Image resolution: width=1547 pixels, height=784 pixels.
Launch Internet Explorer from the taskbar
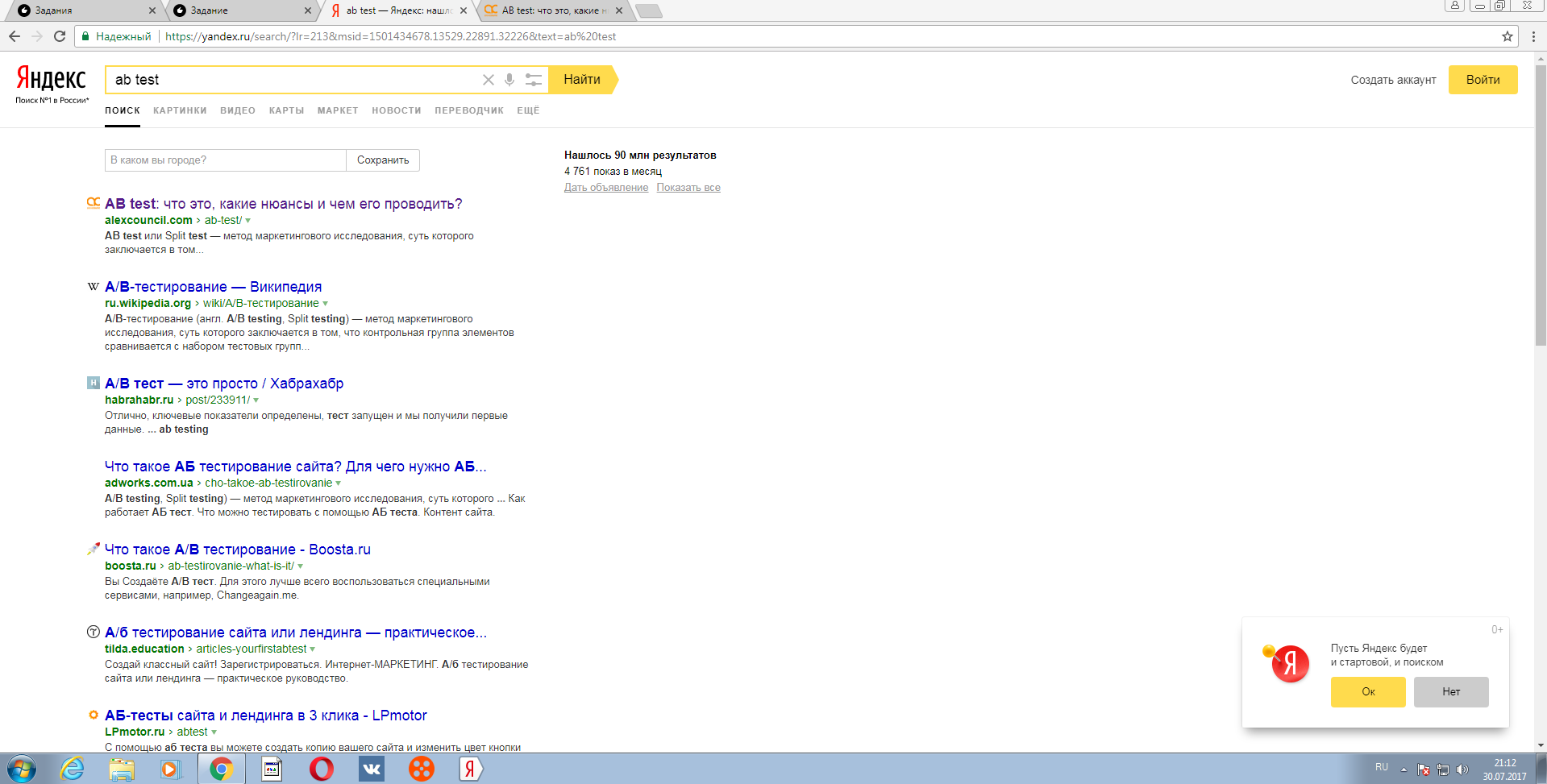click(x=73, y=769)
